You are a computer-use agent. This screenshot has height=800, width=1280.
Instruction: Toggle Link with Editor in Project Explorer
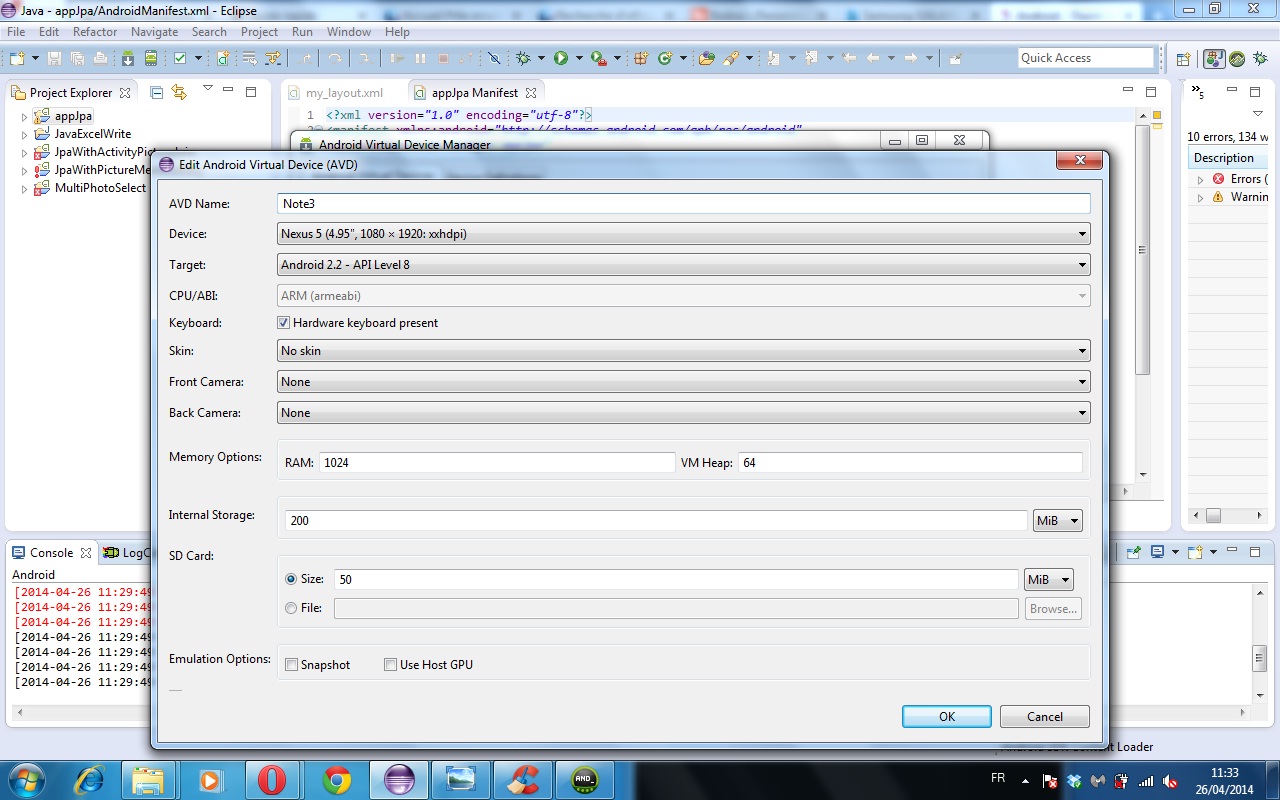[x=179, y=92]
